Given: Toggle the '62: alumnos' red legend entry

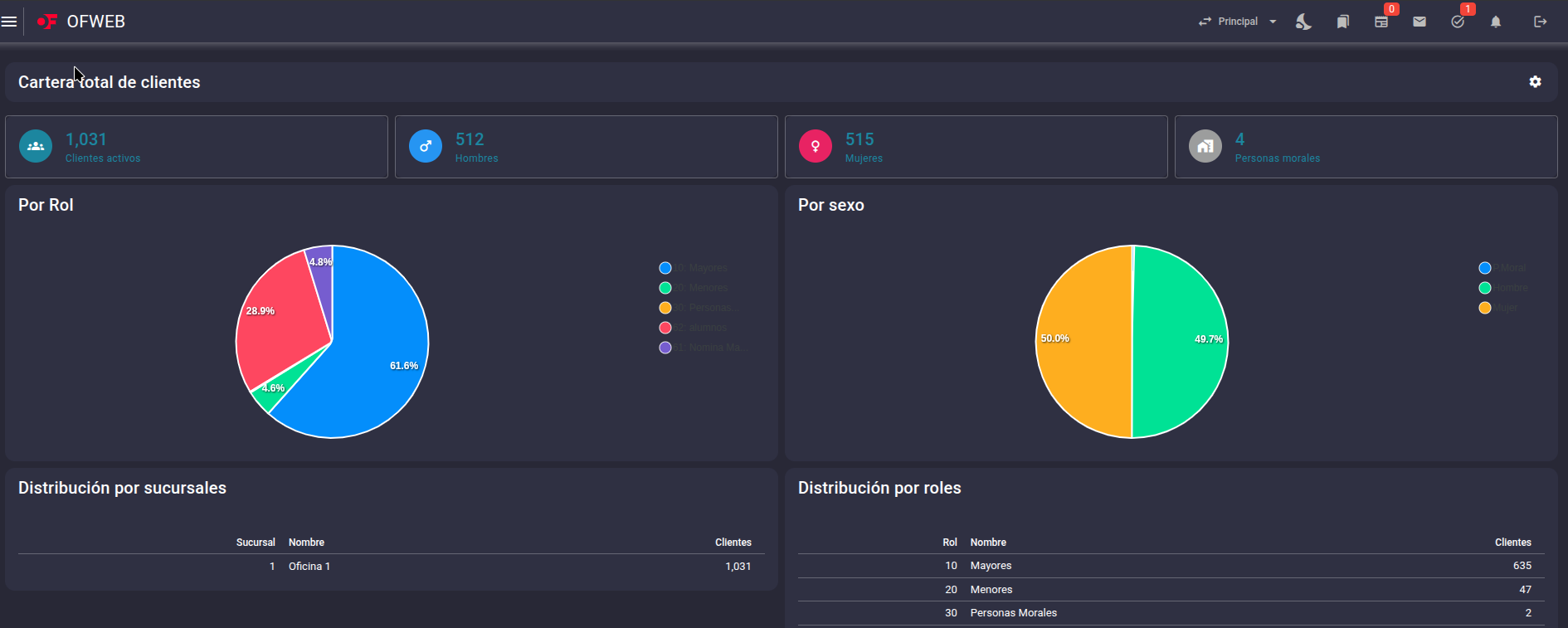Looking at the screenshot, I should tap(693, 328).
